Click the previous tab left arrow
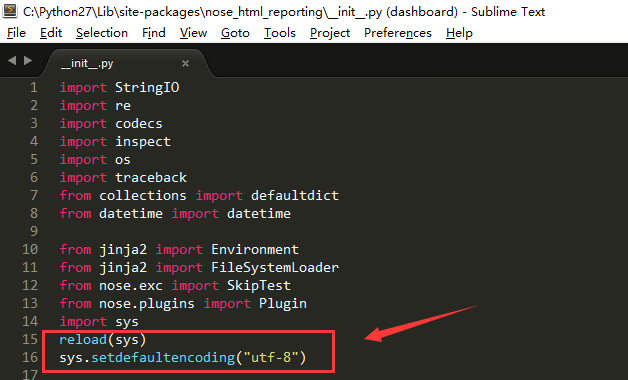Image resolution: width=628 pixels, height=380 pixels. (12, 60)
